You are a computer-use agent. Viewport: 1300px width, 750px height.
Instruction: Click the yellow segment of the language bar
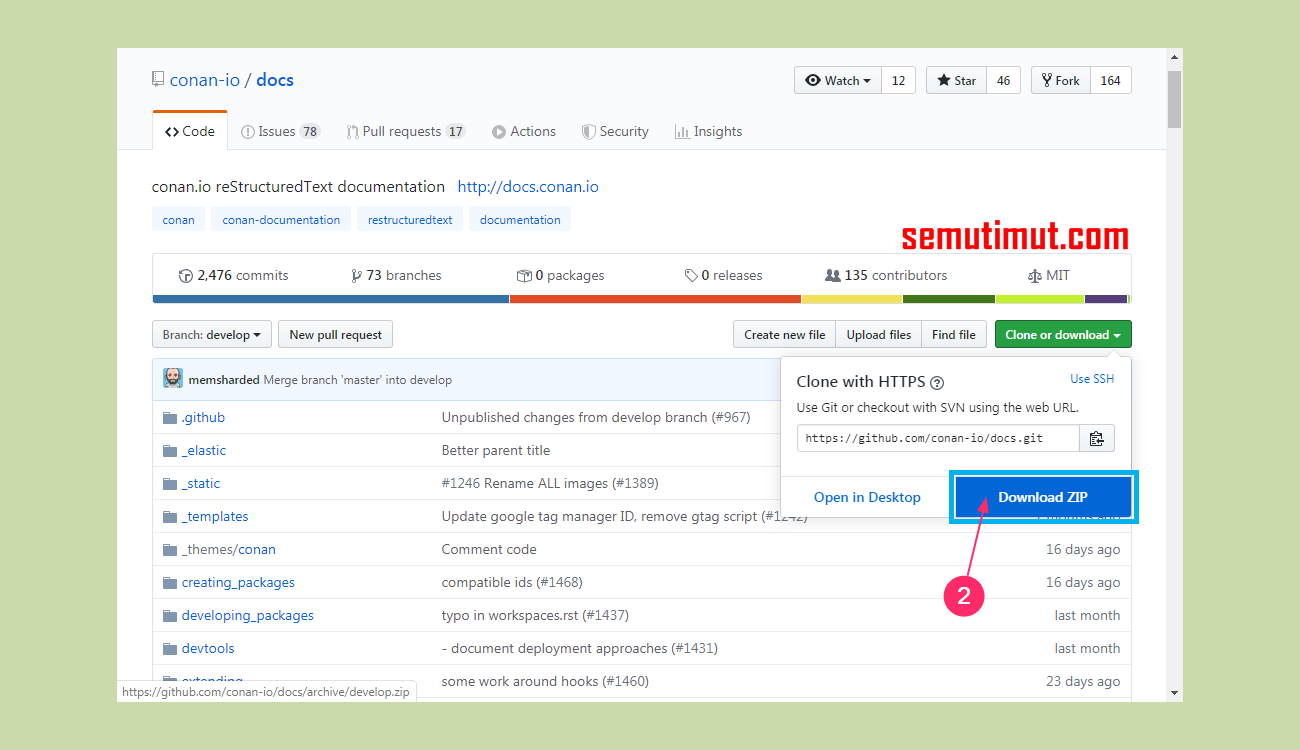click(x=852, y=299)
